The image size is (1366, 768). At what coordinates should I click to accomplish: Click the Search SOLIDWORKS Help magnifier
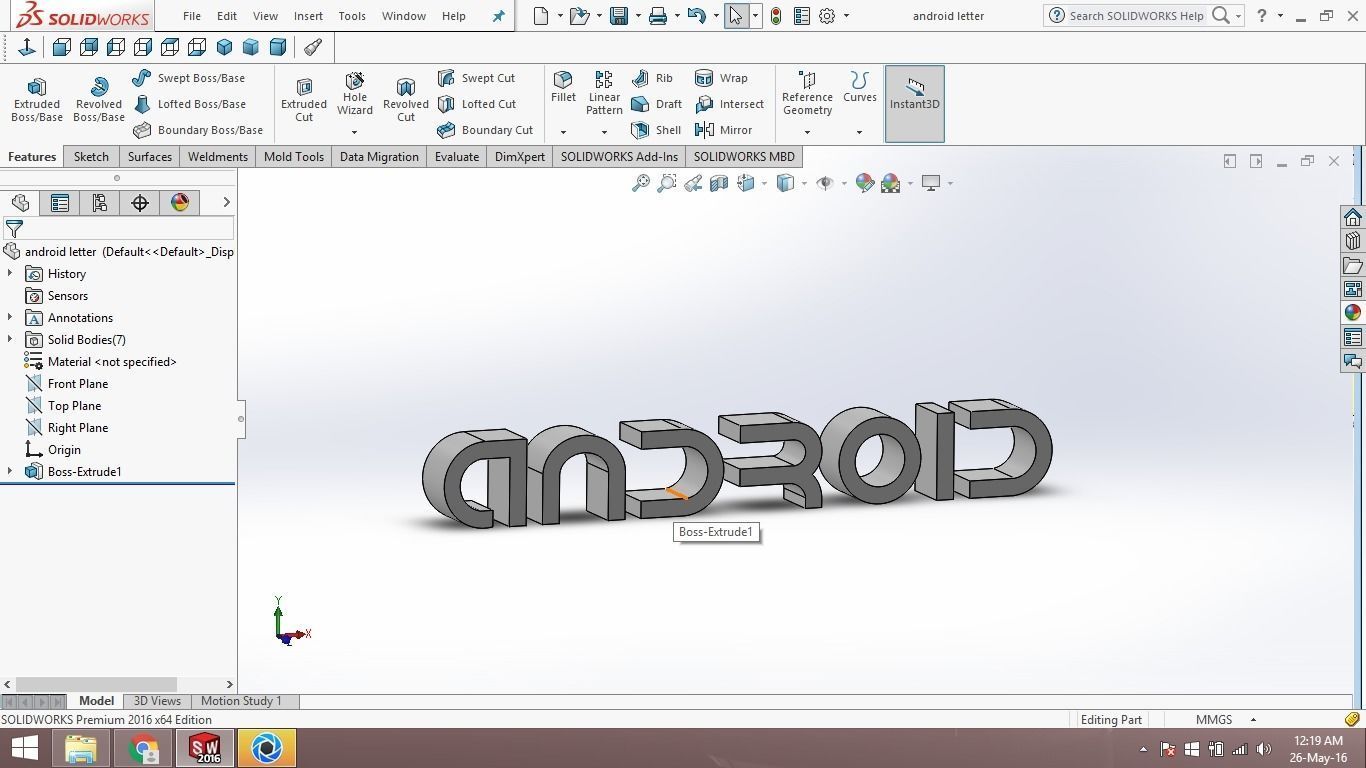(x=1221, y=15)
